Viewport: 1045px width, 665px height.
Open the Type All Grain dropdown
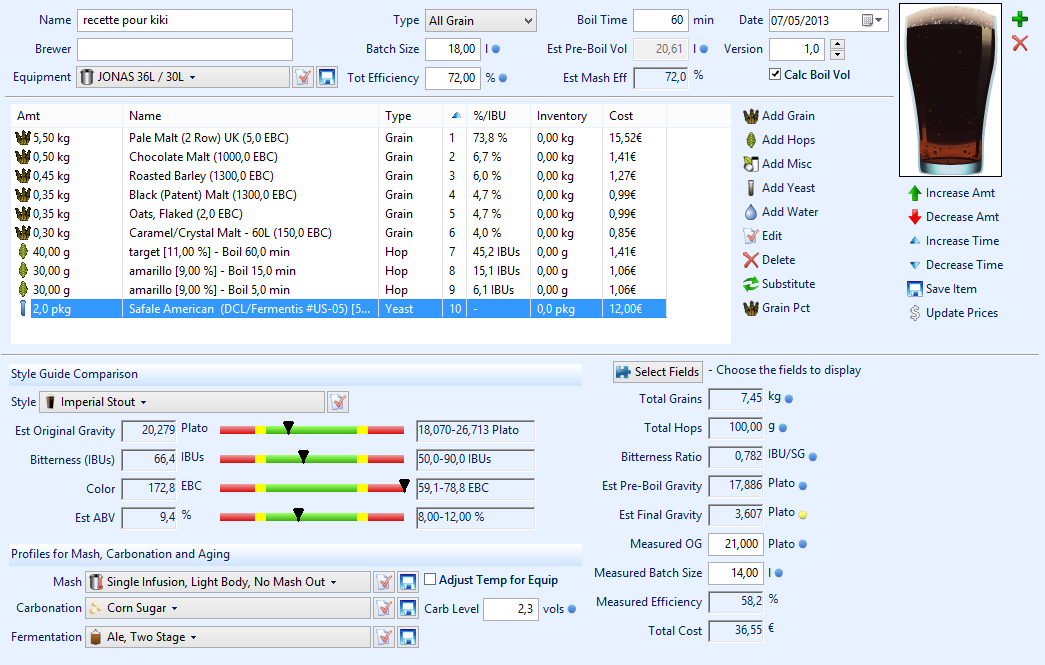pyautogui.click(x=480, y=21)
